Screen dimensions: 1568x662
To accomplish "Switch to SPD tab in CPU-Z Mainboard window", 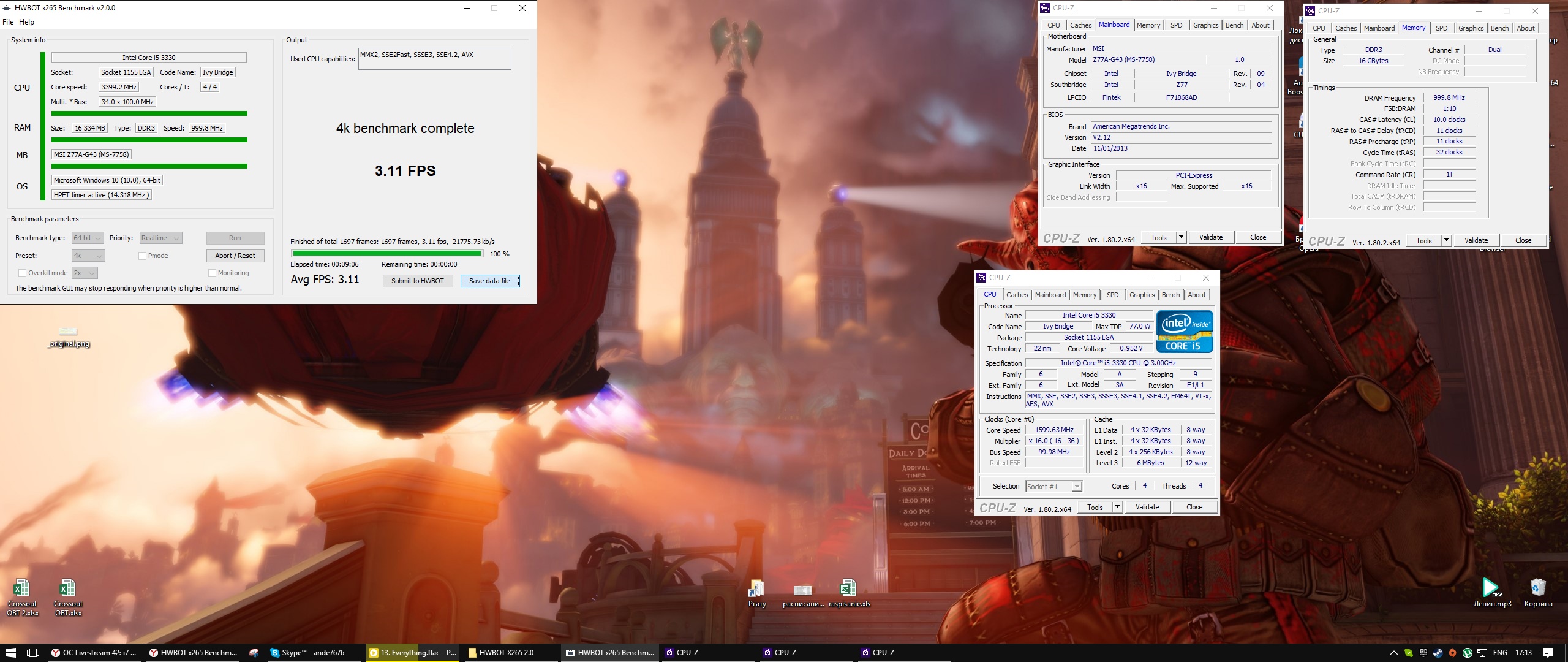I will (1176, 25).
